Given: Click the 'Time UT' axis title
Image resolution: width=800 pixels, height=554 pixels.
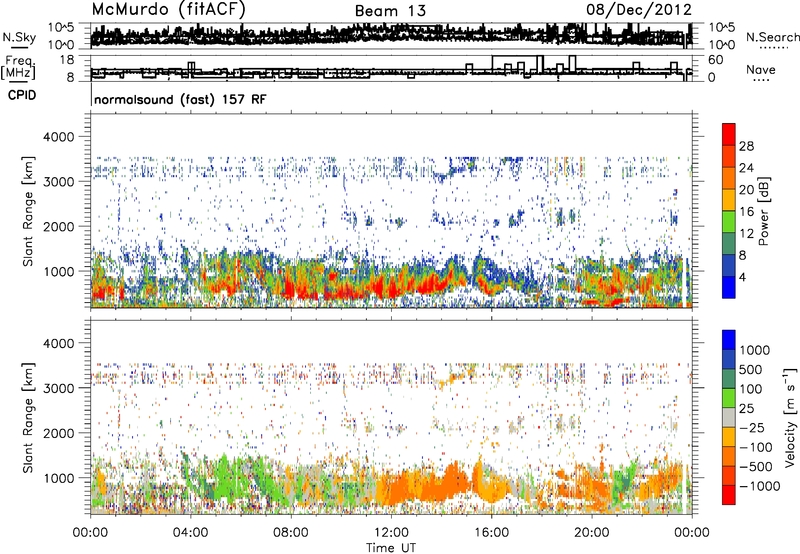Looking at the screenshot, I should pos(391,548).
